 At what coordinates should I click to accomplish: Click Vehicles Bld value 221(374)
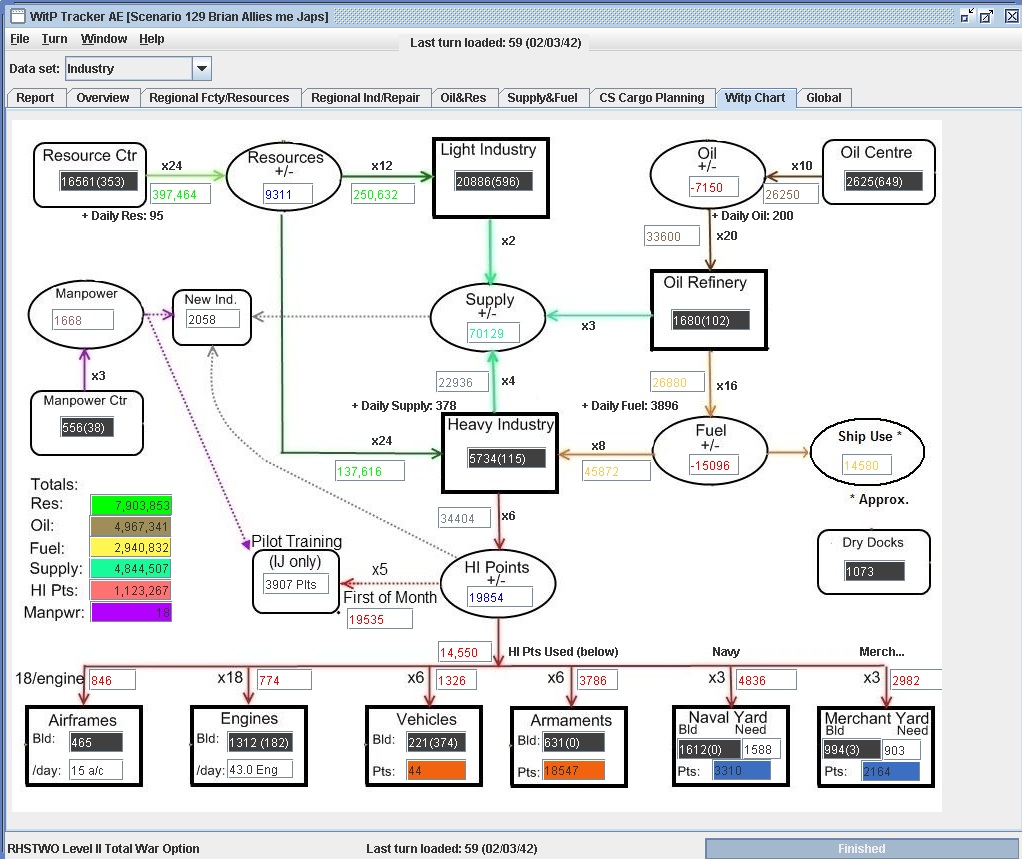pyautogui.click(x=436, y=742)
